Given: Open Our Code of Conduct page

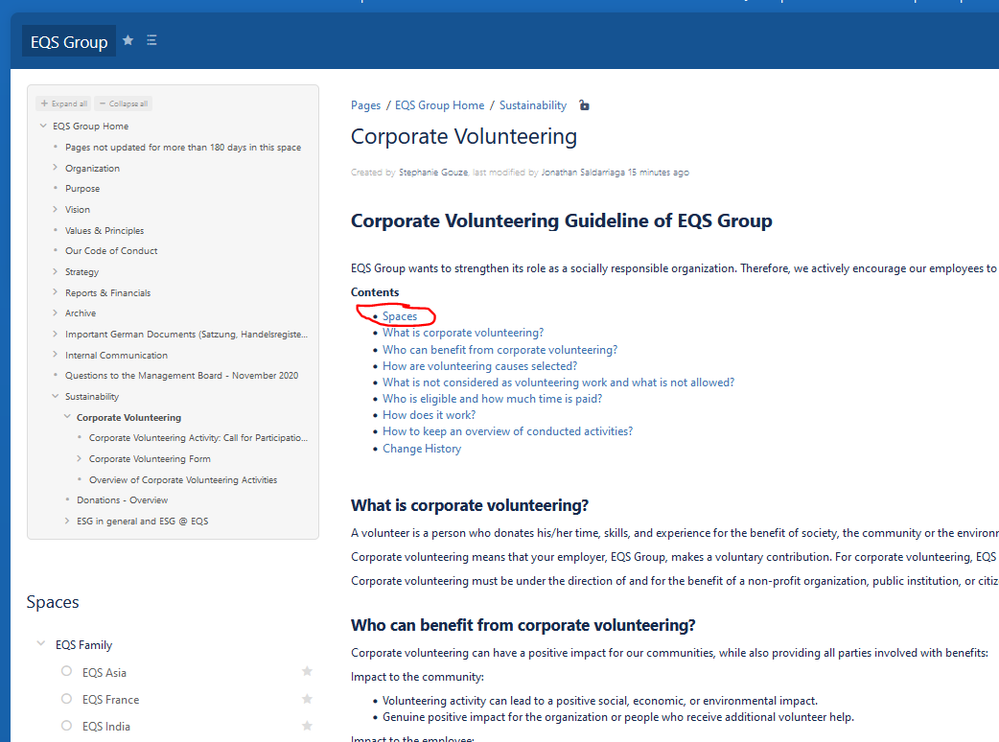Looking at the screenshot, I should point(111,251).
